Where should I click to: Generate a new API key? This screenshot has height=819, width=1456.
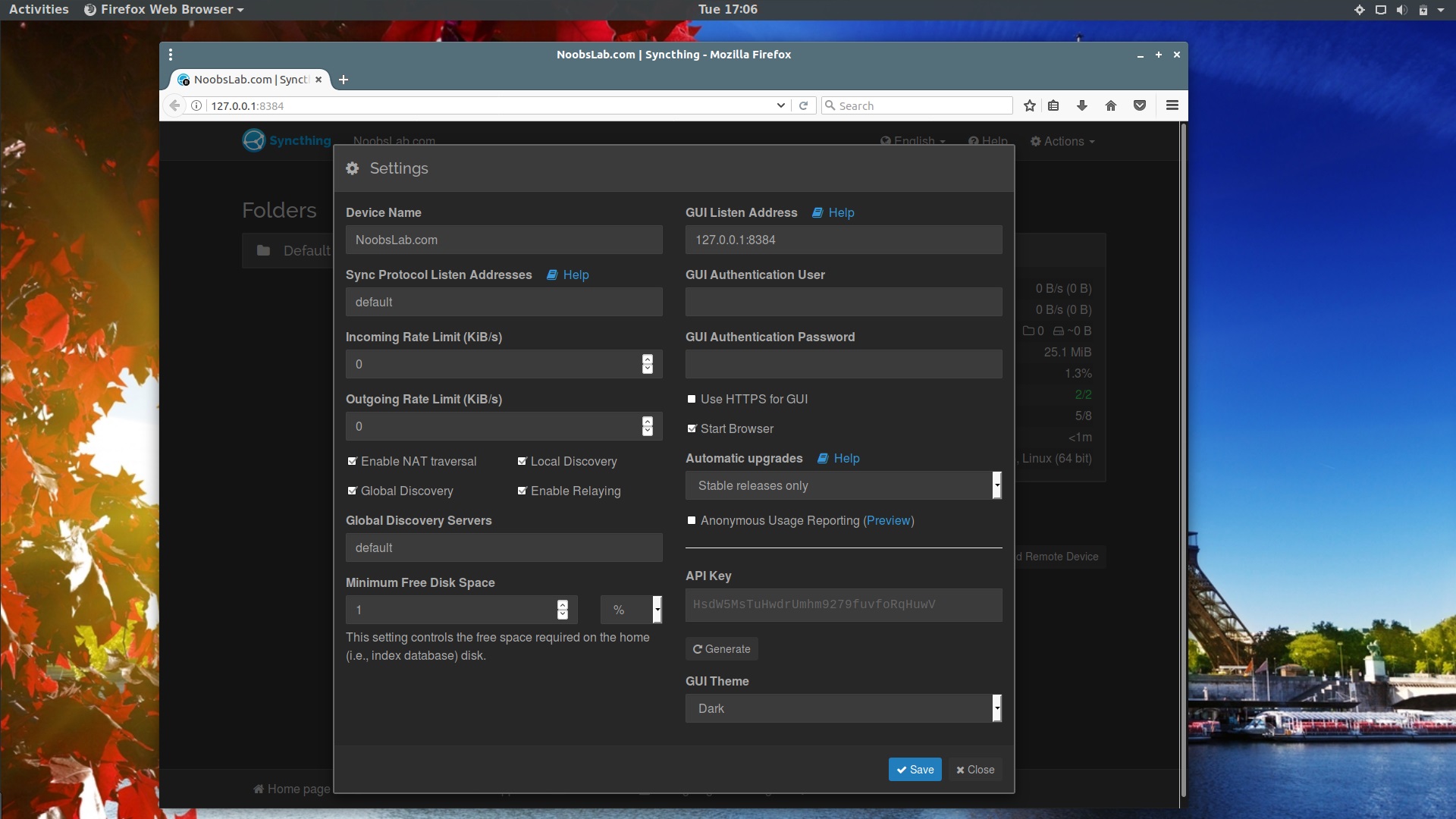coord(722,649)
